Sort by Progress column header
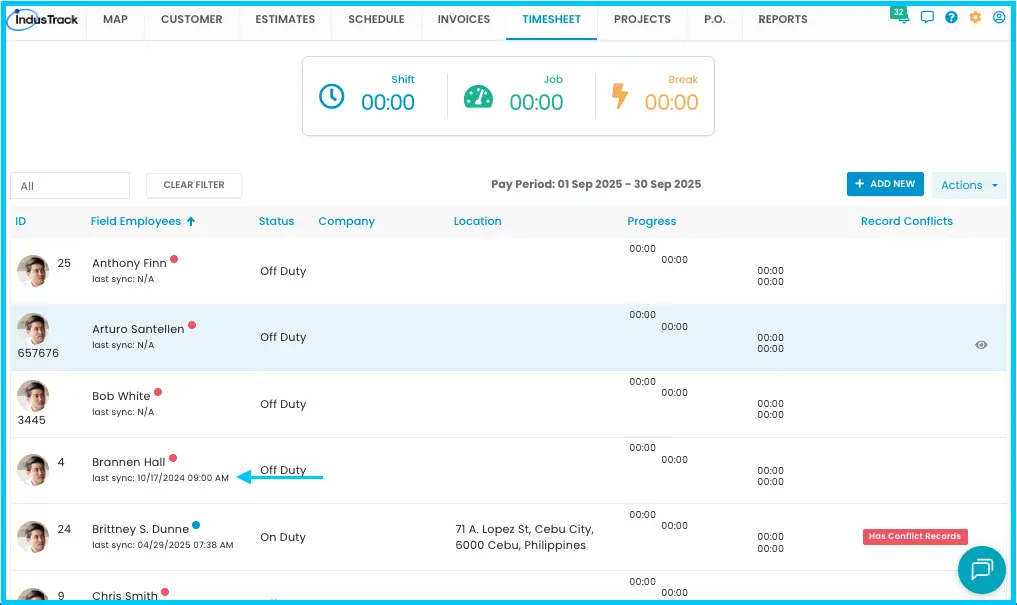 pyautogui.click(x=651, y=221)
